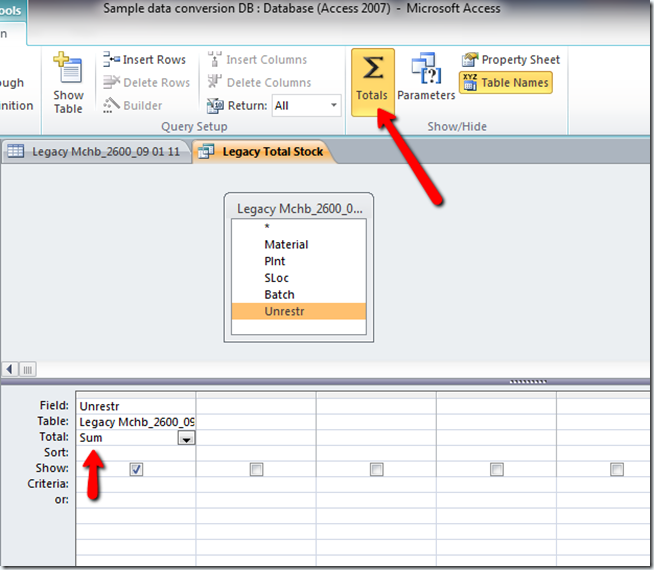This screenshot has width=654, height=570.
Task: Click Insert Columns in Query Setup
Action: 257,60
